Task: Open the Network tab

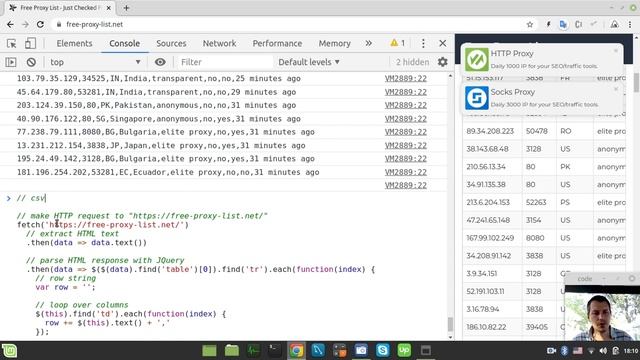Action: 219,43
